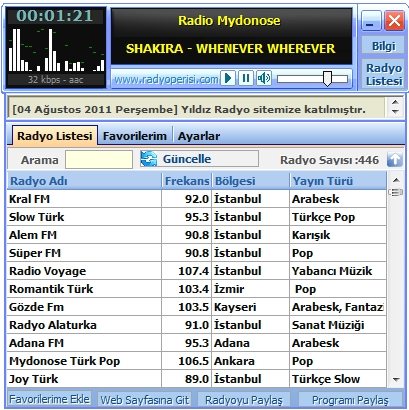
Task: Toggle the Radyo Listesi panel button
Action: point(383,74)
